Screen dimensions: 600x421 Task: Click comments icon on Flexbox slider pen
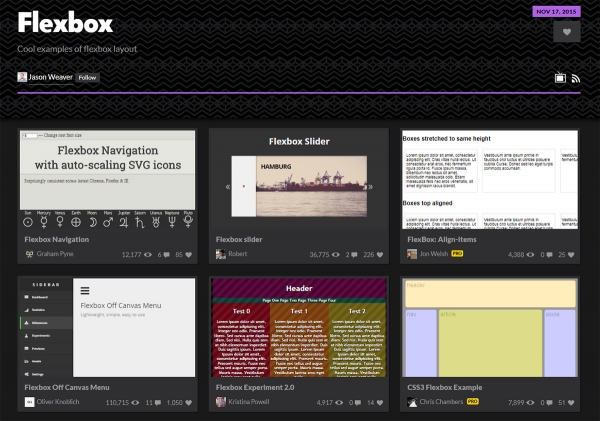[354, 254]
